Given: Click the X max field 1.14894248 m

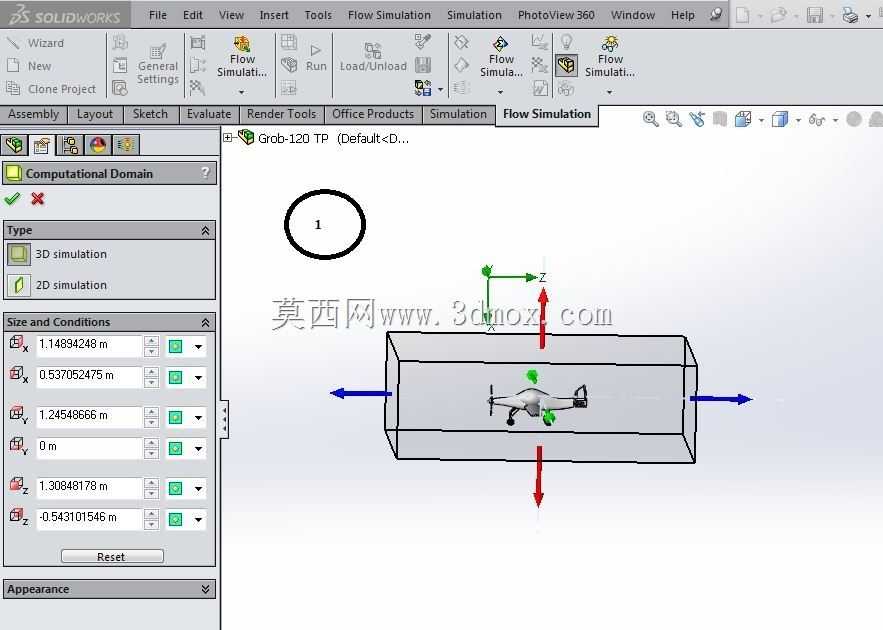Looking at the screenshot, I should click(x=88, y=346).
